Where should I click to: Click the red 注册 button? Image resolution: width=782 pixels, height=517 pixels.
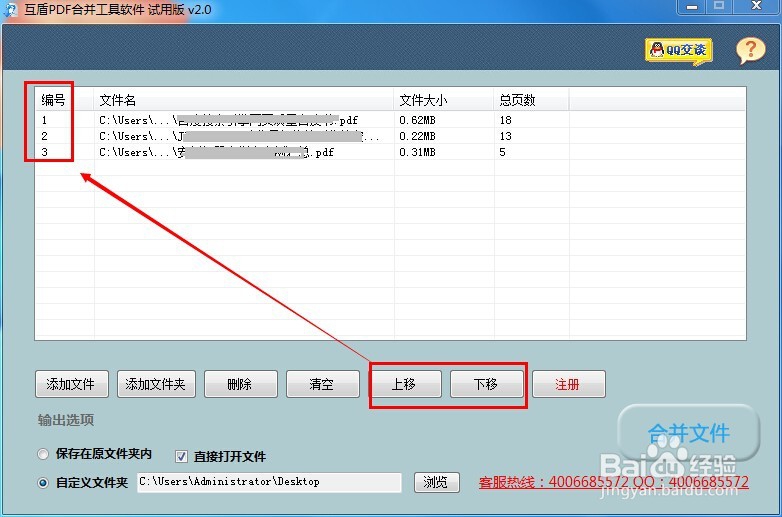569,384
